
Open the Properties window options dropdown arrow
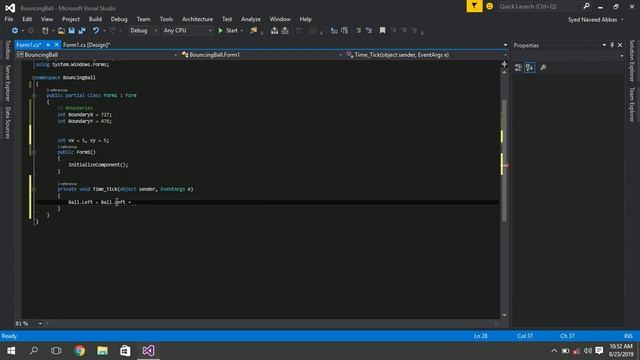(604, 45)
